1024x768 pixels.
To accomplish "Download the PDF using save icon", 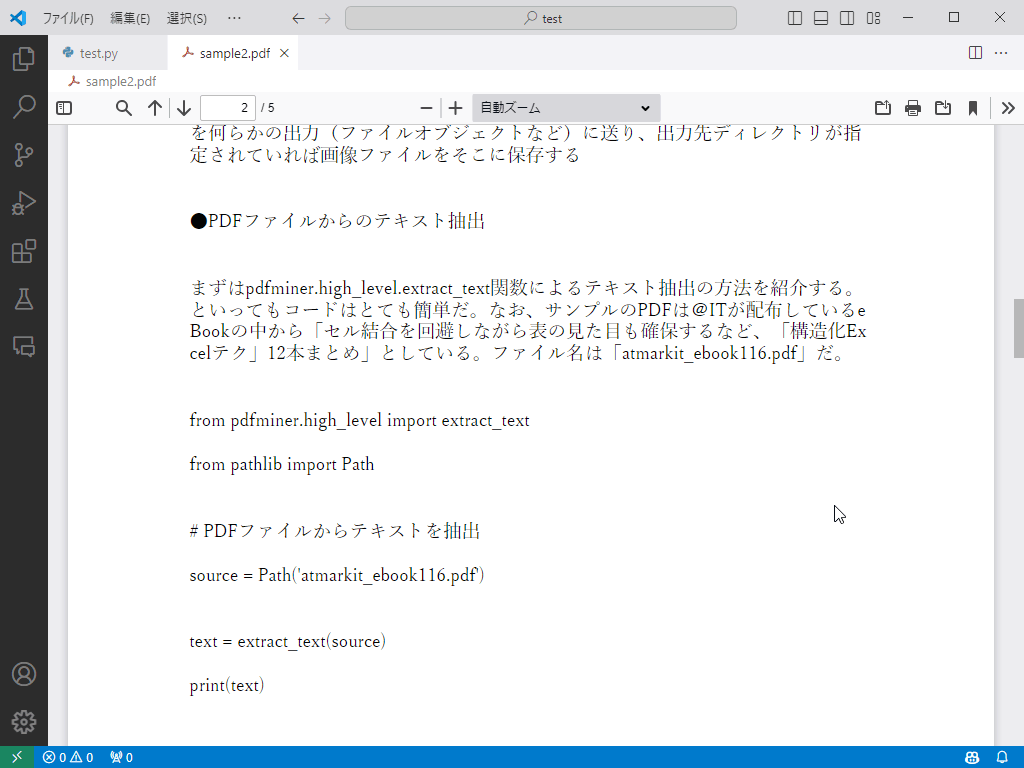I will point(943,108).
